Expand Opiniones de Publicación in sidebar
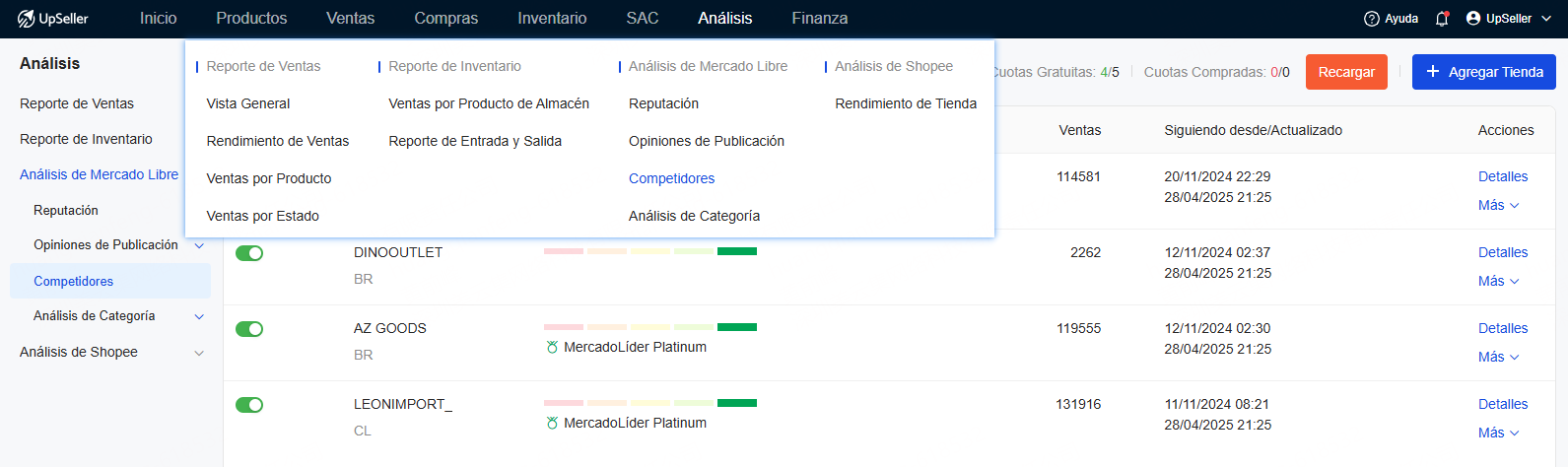Image resolution: width=1568 pixels, height=467 pixels. pyautogui.click(x=199, y=245)
